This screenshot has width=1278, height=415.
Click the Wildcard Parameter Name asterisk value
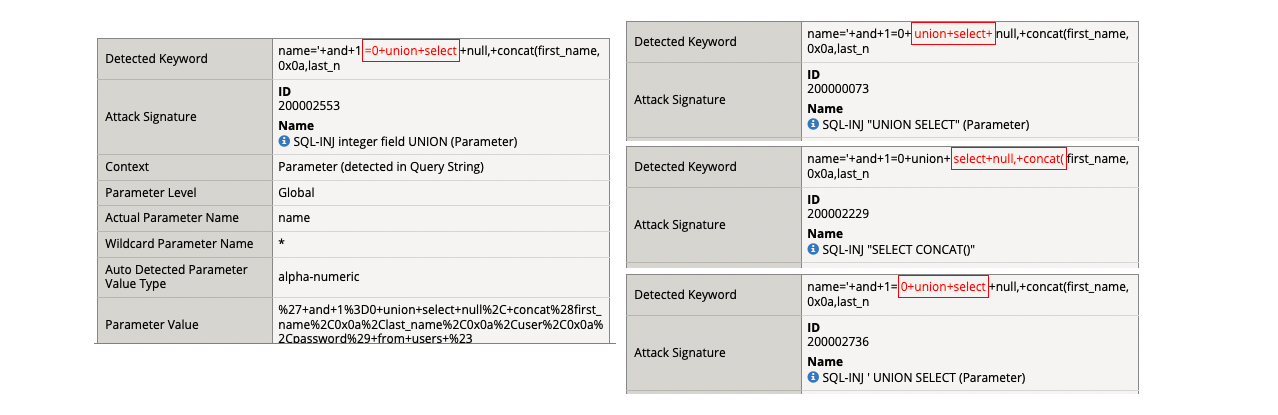(281, 244)
